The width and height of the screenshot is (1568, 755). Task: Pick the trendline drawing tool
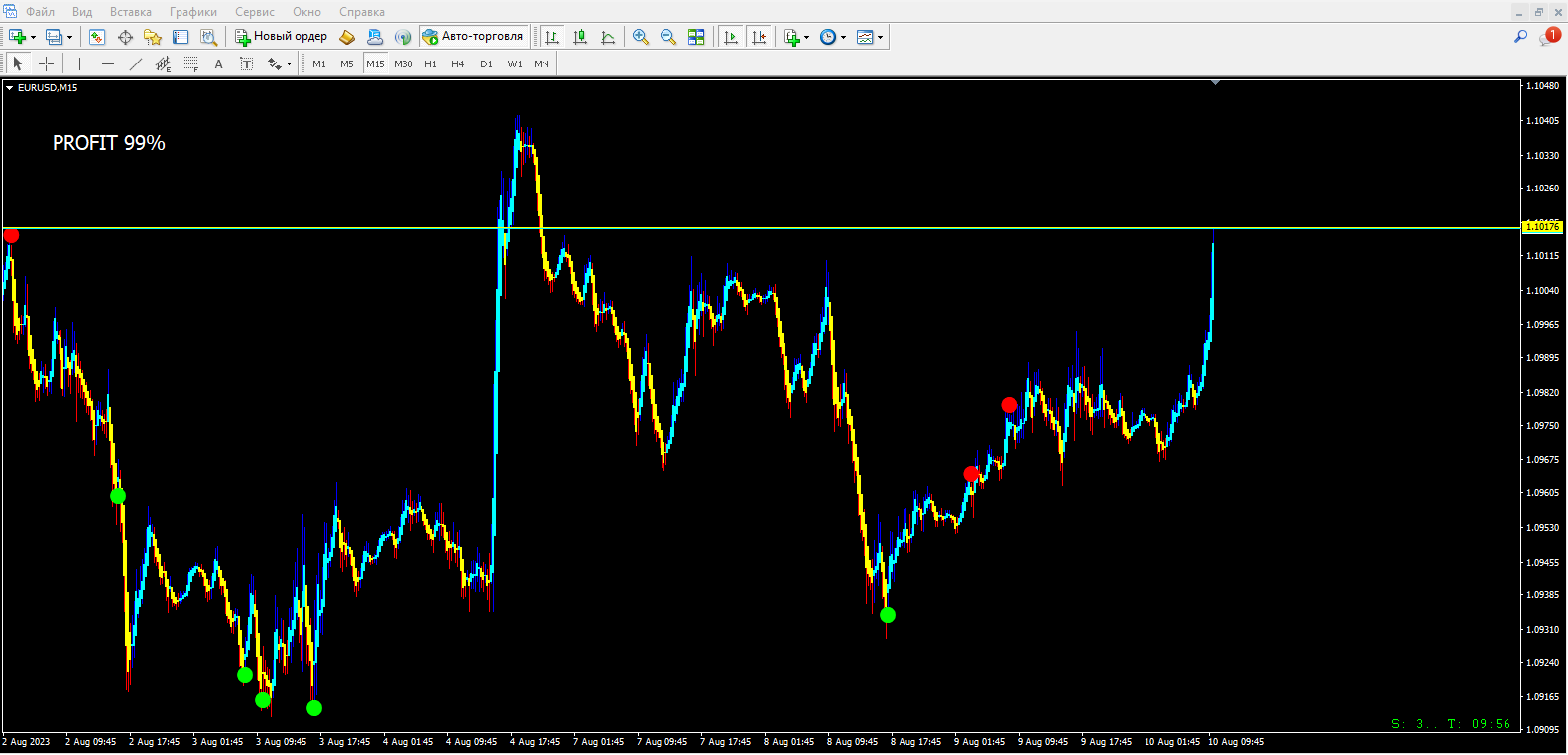tap(136, 63)
